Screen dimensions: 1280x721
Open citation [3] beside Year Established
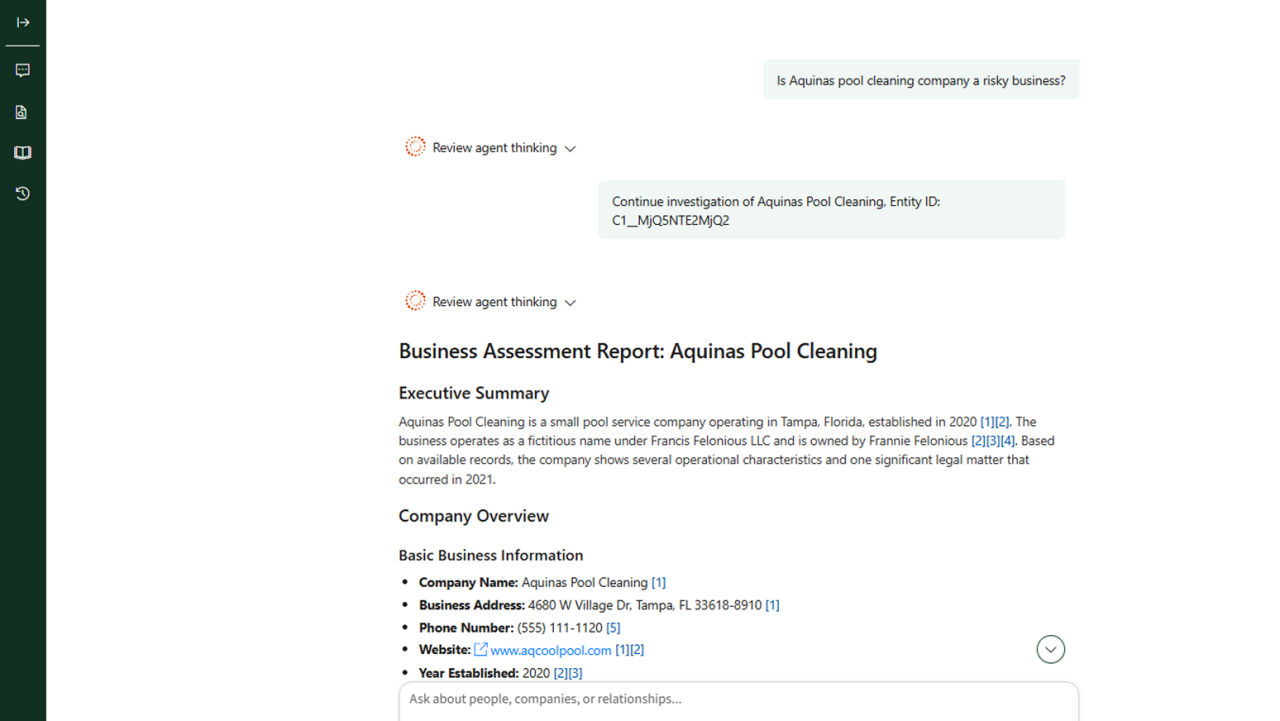coord(575,673)
